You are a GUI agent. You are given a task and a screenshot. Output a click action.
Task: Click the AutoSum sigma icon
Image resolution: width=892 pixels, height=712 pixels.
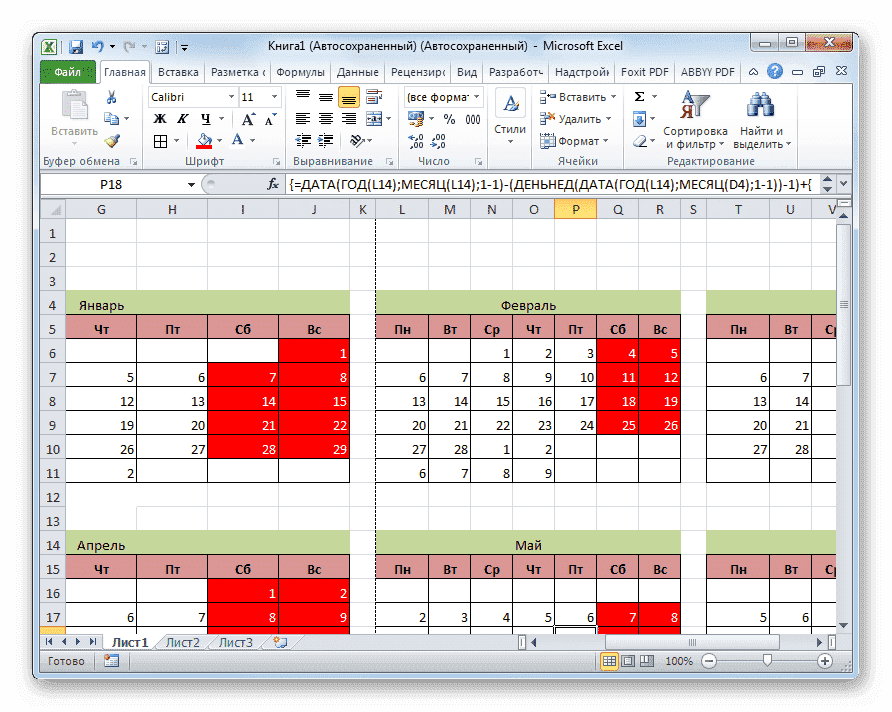[639, 97]
